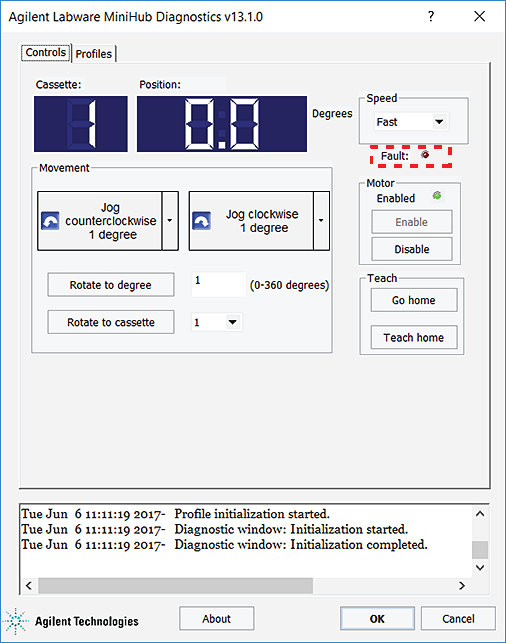Click the red Fault indicator light

coord(425,155)
